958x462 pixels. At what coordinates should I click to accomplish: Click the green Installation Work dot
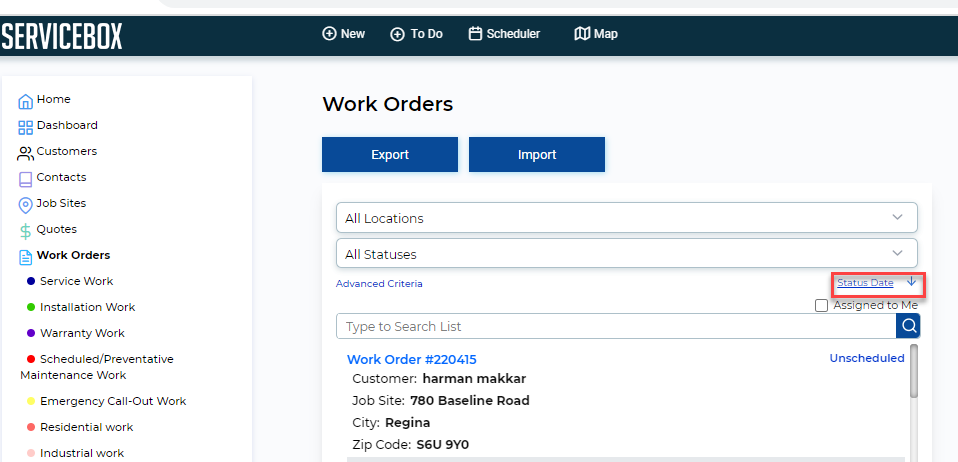click(x=31, y=307)
